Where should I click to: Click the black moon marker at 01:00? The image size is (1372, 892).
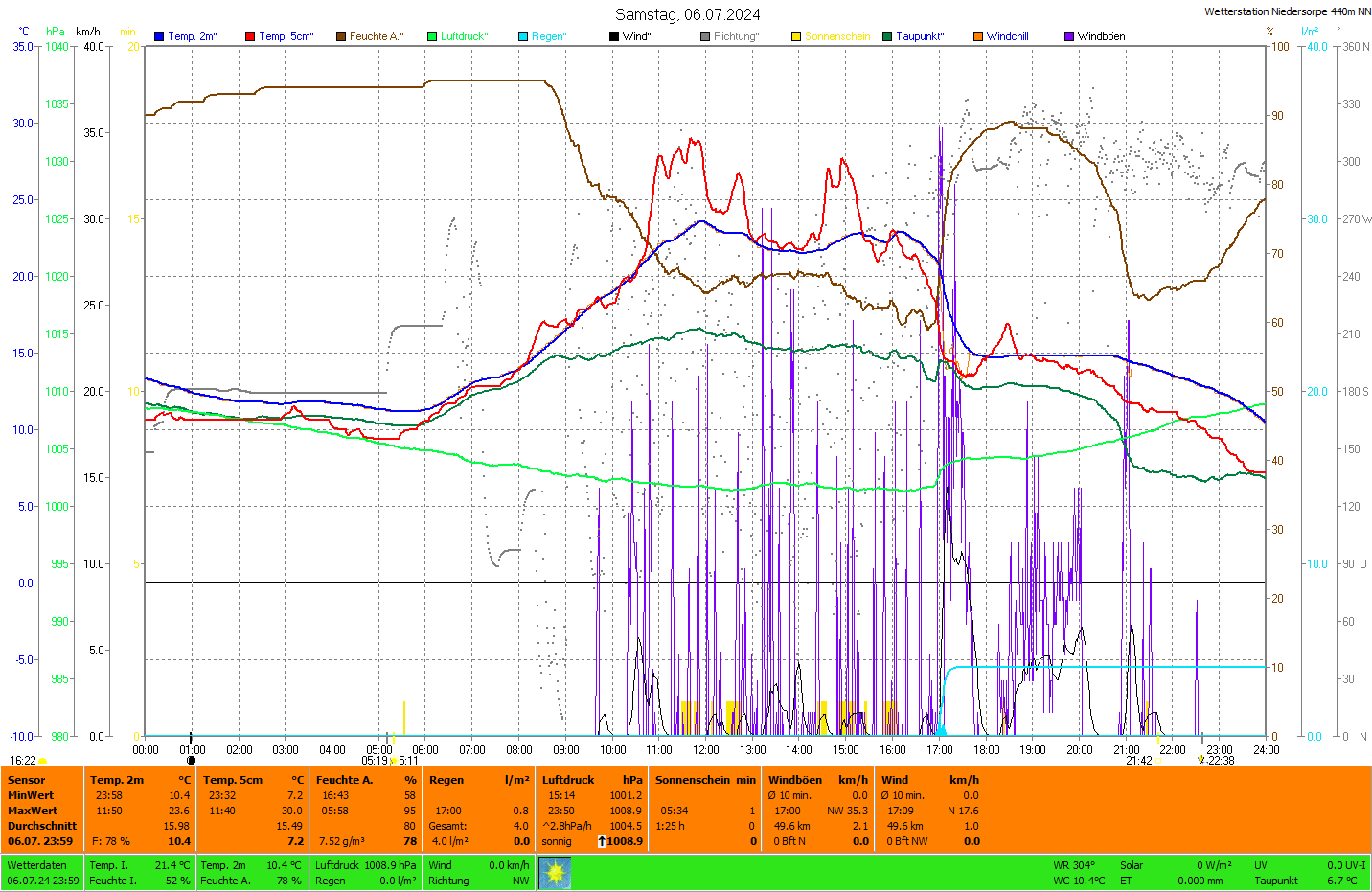click(x=191, y=761)
